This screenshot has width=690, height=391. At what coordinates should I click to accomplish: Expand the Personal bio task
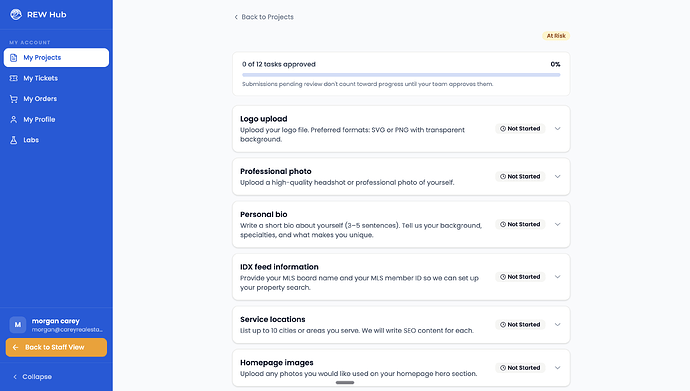point(558,224)
